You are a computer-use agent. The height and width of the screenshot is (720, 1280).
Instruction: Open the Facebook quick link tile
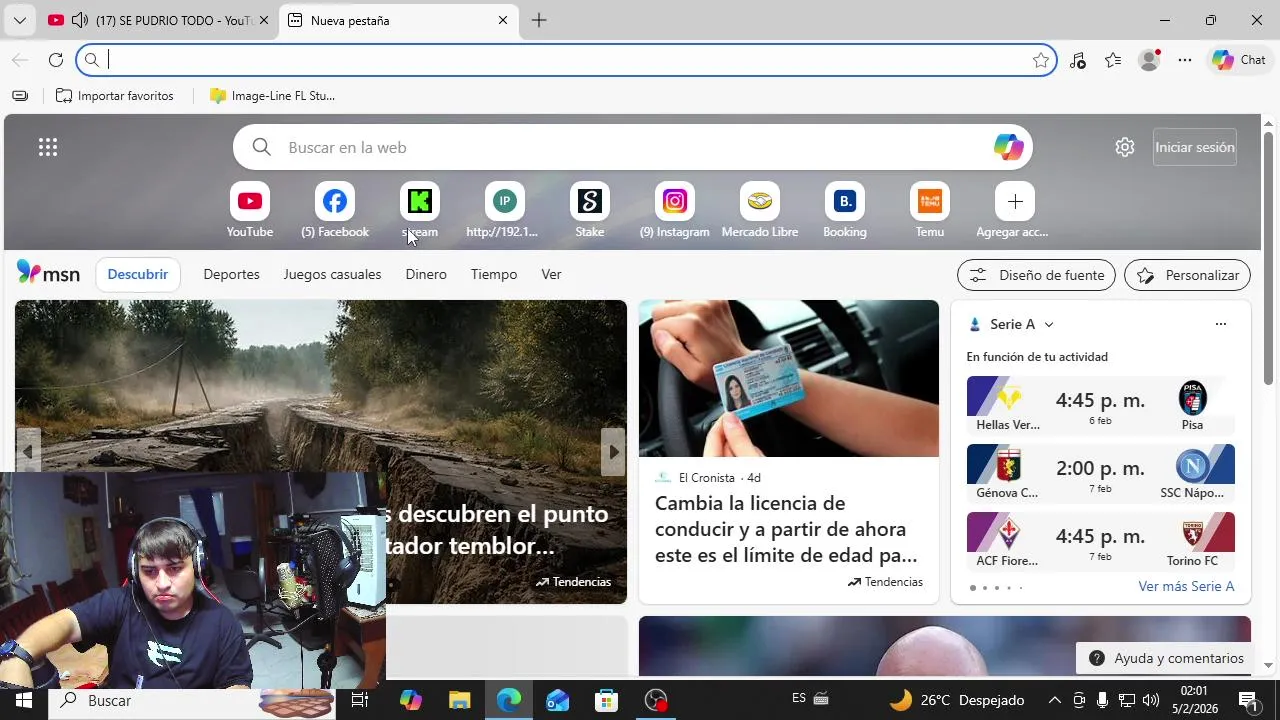point(335,211)
